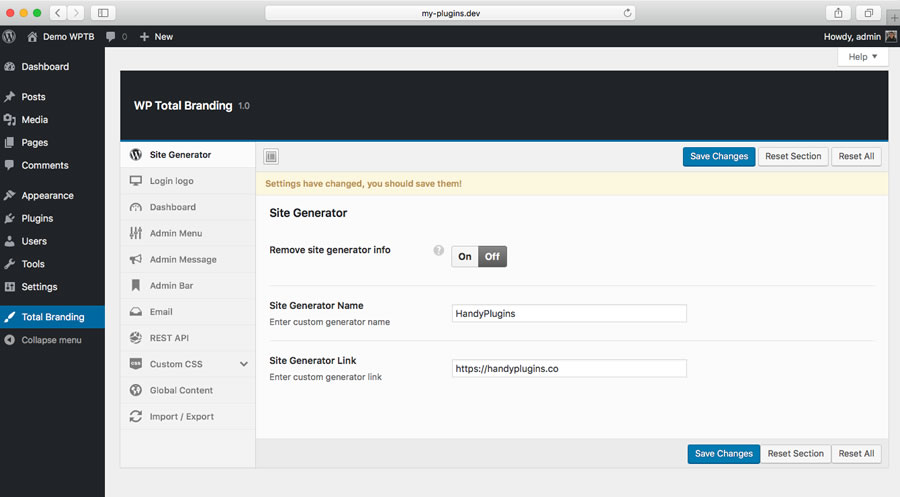Click the Posts pin icon

coord(9,96)
